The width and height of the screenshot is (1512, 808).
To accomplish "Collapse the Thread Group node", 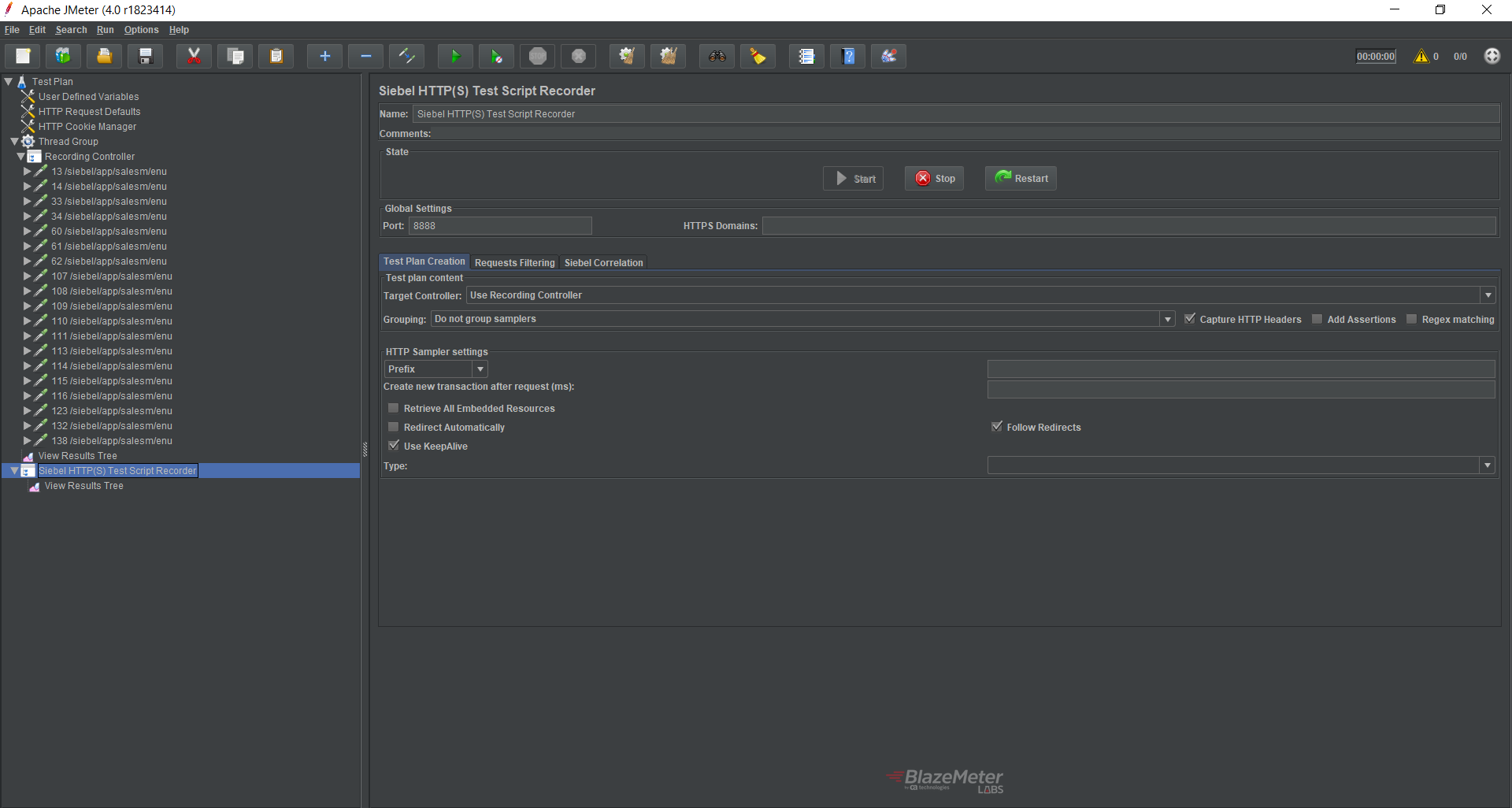I will pyautogui.click(x=14, y=142).
